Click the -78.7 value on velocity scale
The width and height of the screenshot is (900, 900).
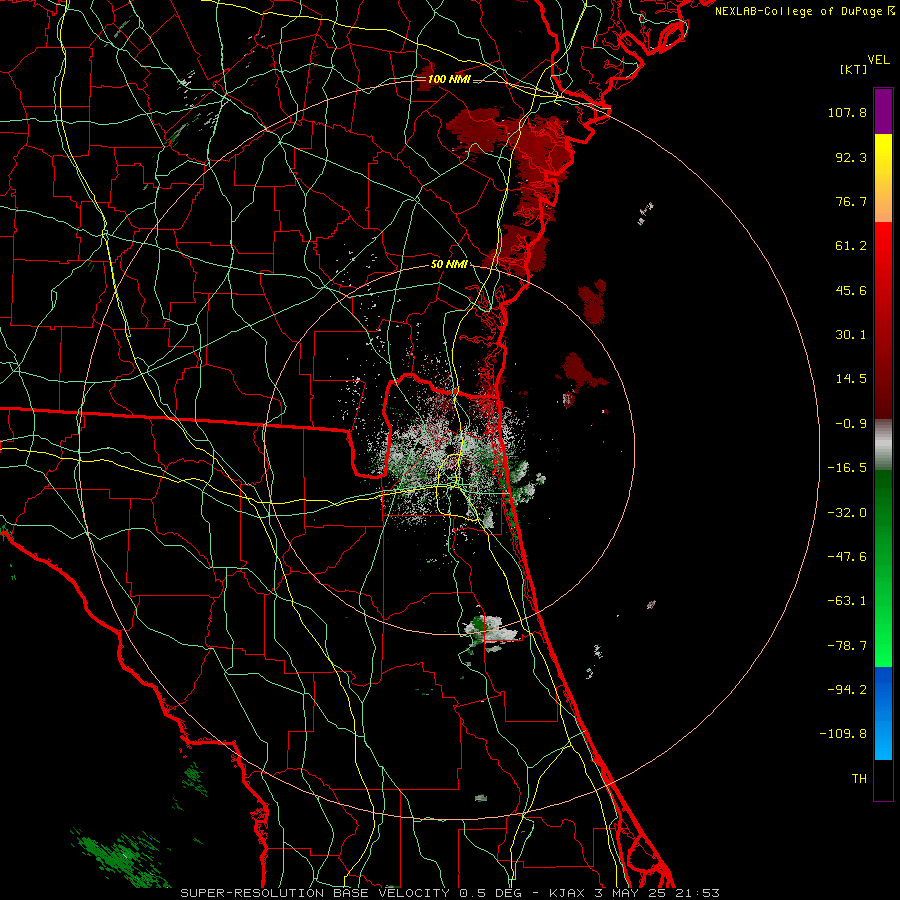point(847,646)
